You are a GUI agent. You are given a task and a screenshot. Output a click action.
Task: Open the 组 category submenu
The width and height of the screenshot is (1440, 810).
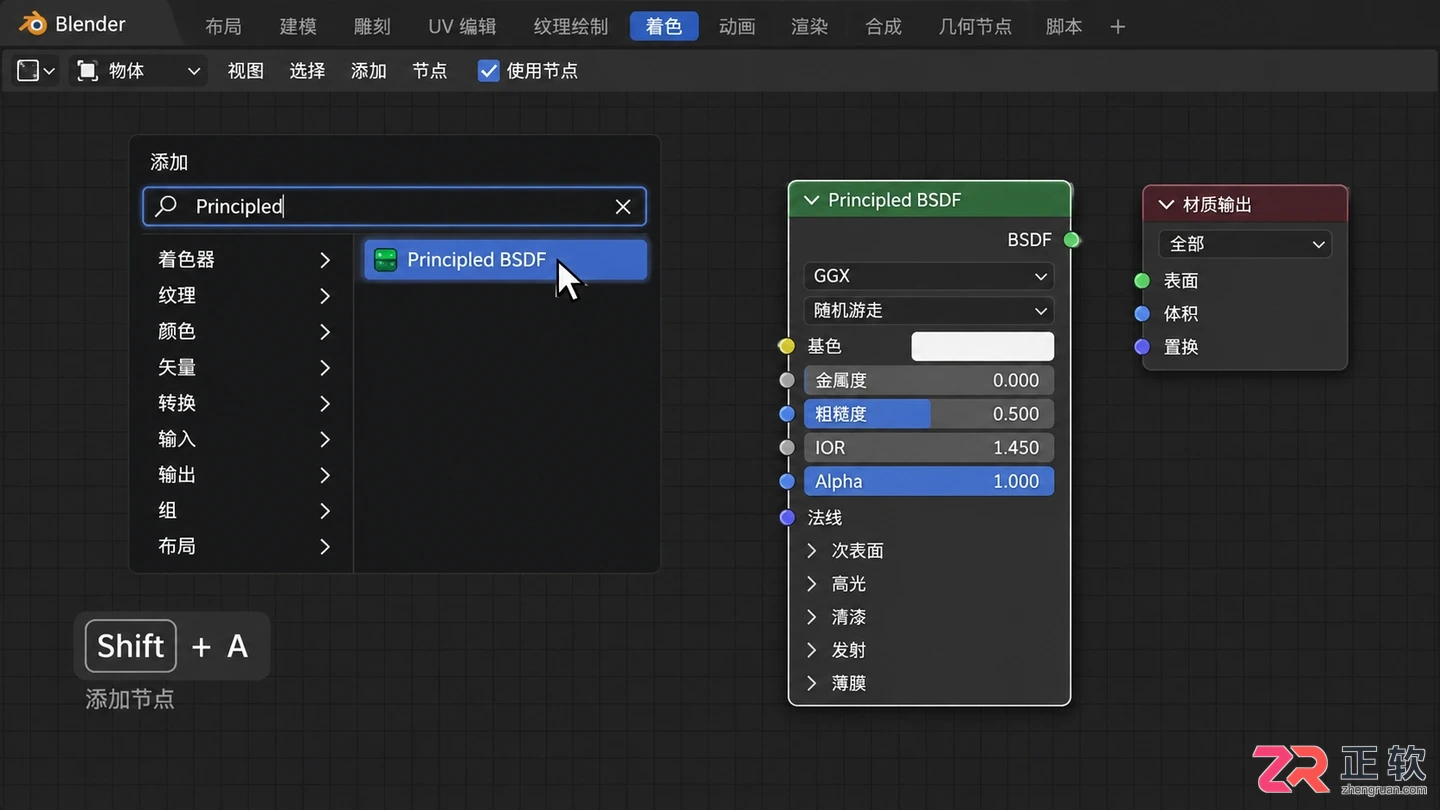(x=243, y=511)
